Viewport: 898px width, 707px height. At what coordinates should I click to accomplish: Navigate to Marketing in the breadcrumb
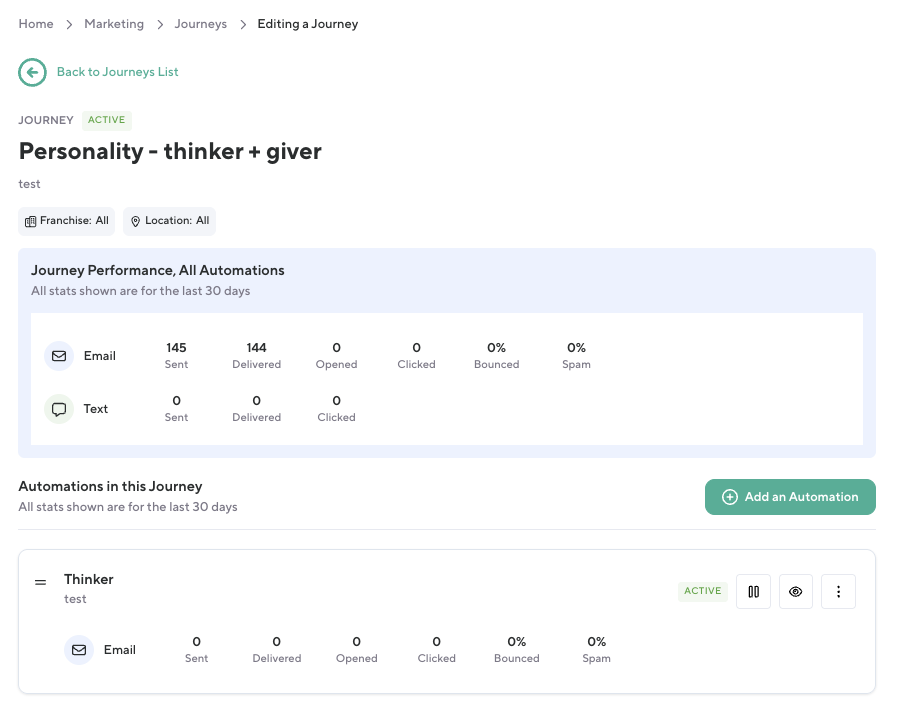pyautogui.click(x=114, y=24)
